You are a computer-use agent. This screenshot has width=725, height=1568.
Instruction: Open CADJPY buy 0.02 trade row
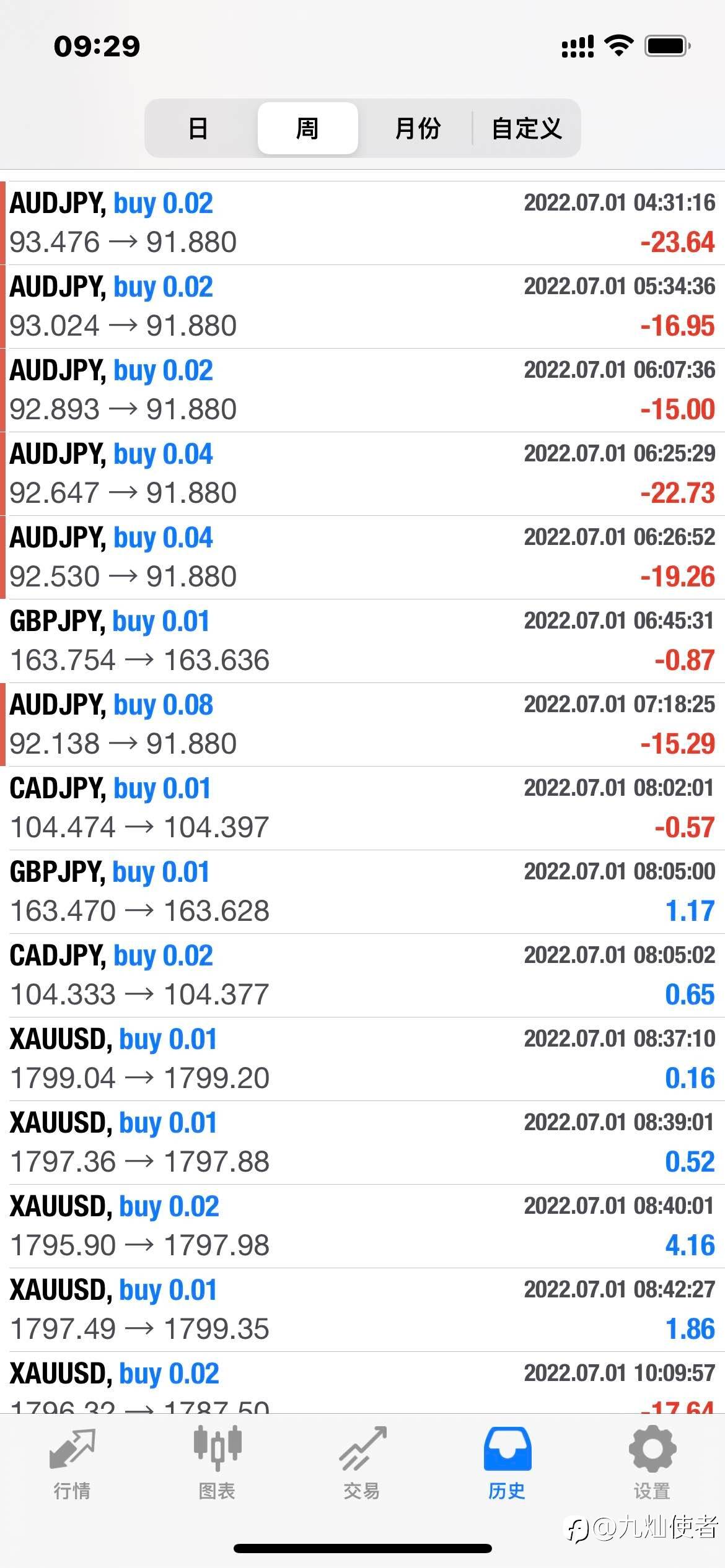(362, 975)
